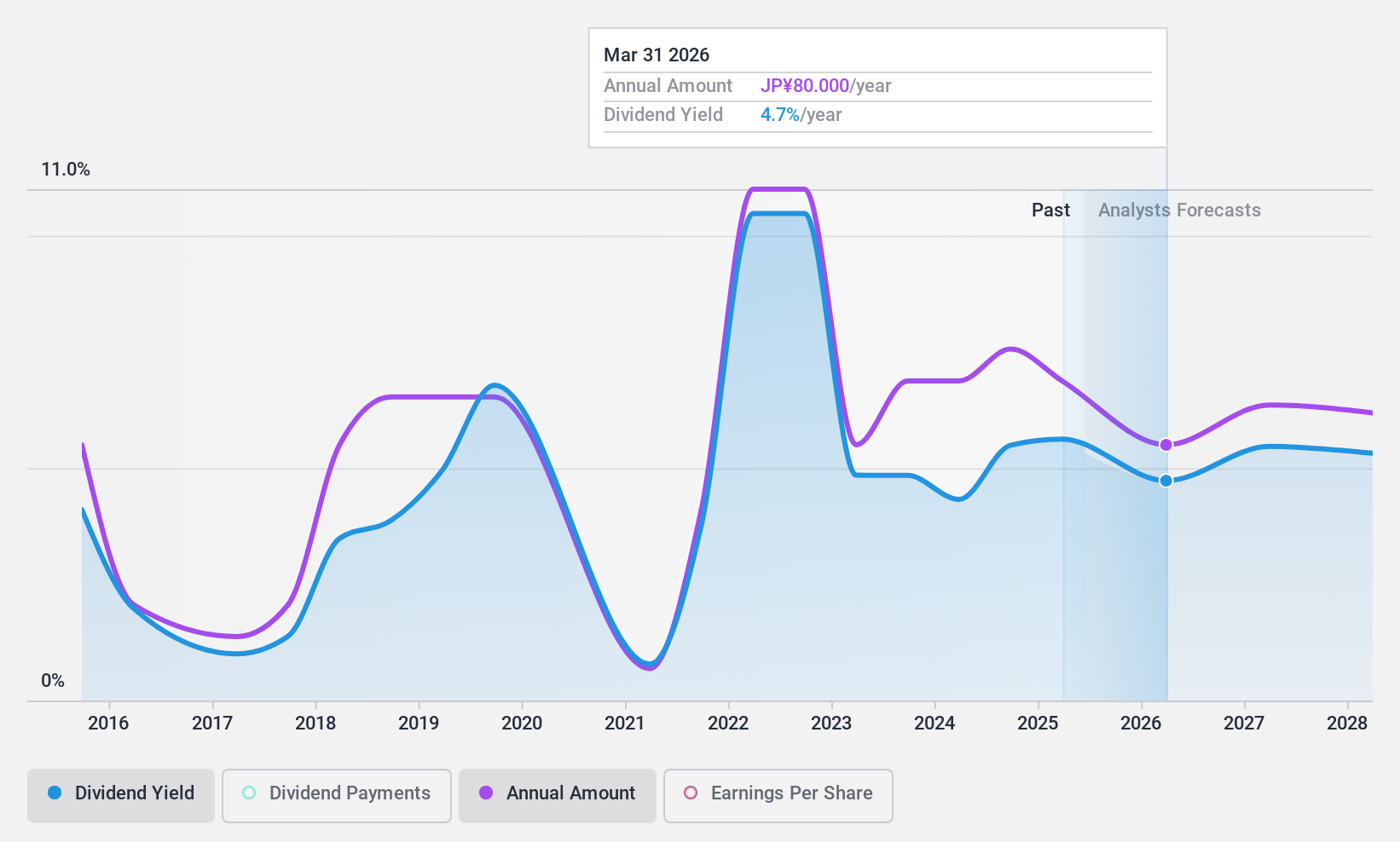
Task: Click the 2027 x-axis label
Action: (x=1244, y=724)
